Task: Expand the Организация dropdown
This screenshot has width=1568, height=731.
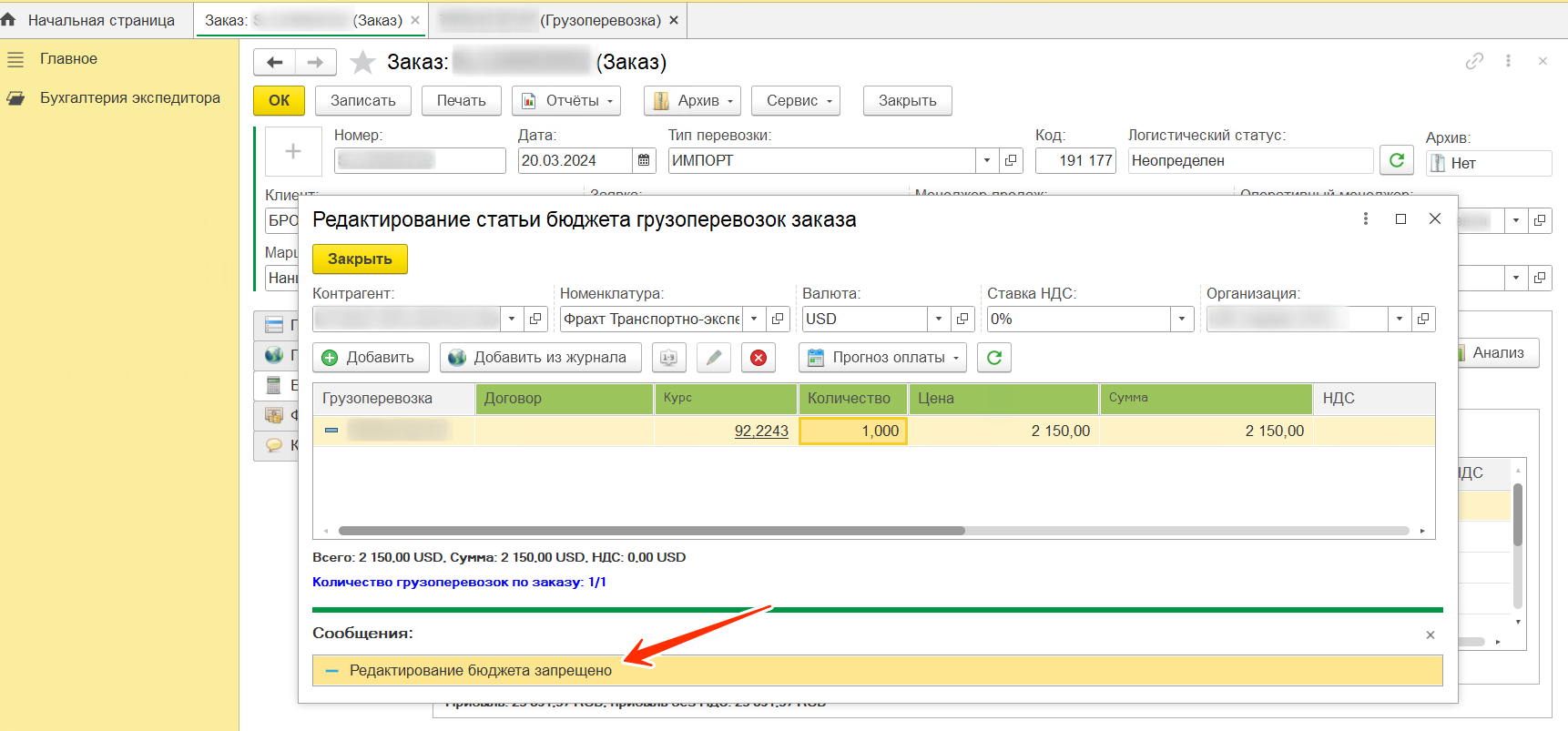Action: pos(1400,319)
